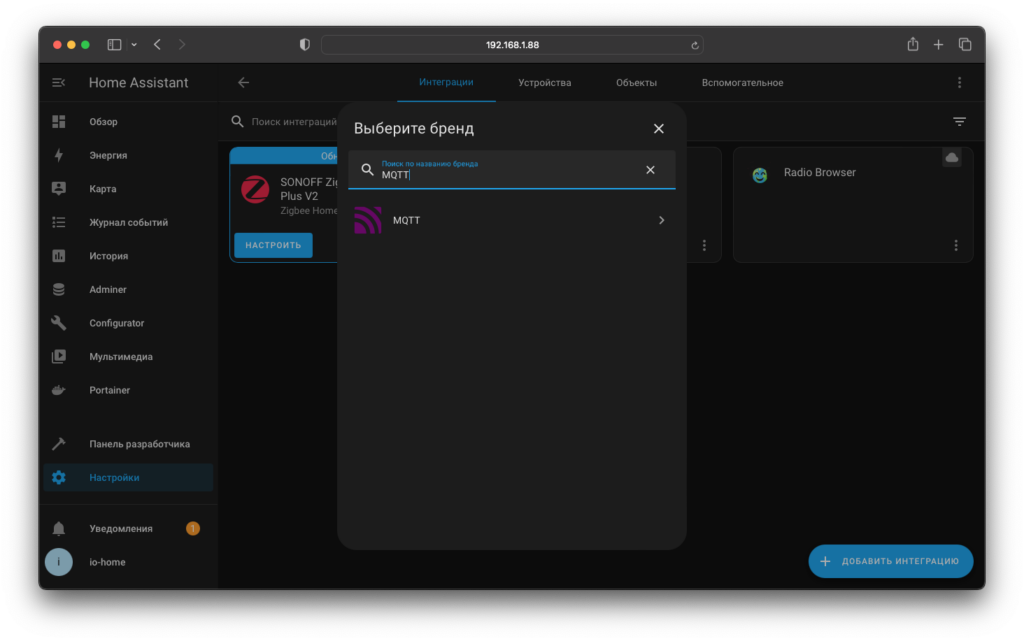Open a new Safari tab
The height and width of the screenshot is (641, 1024).
(938, 44)
